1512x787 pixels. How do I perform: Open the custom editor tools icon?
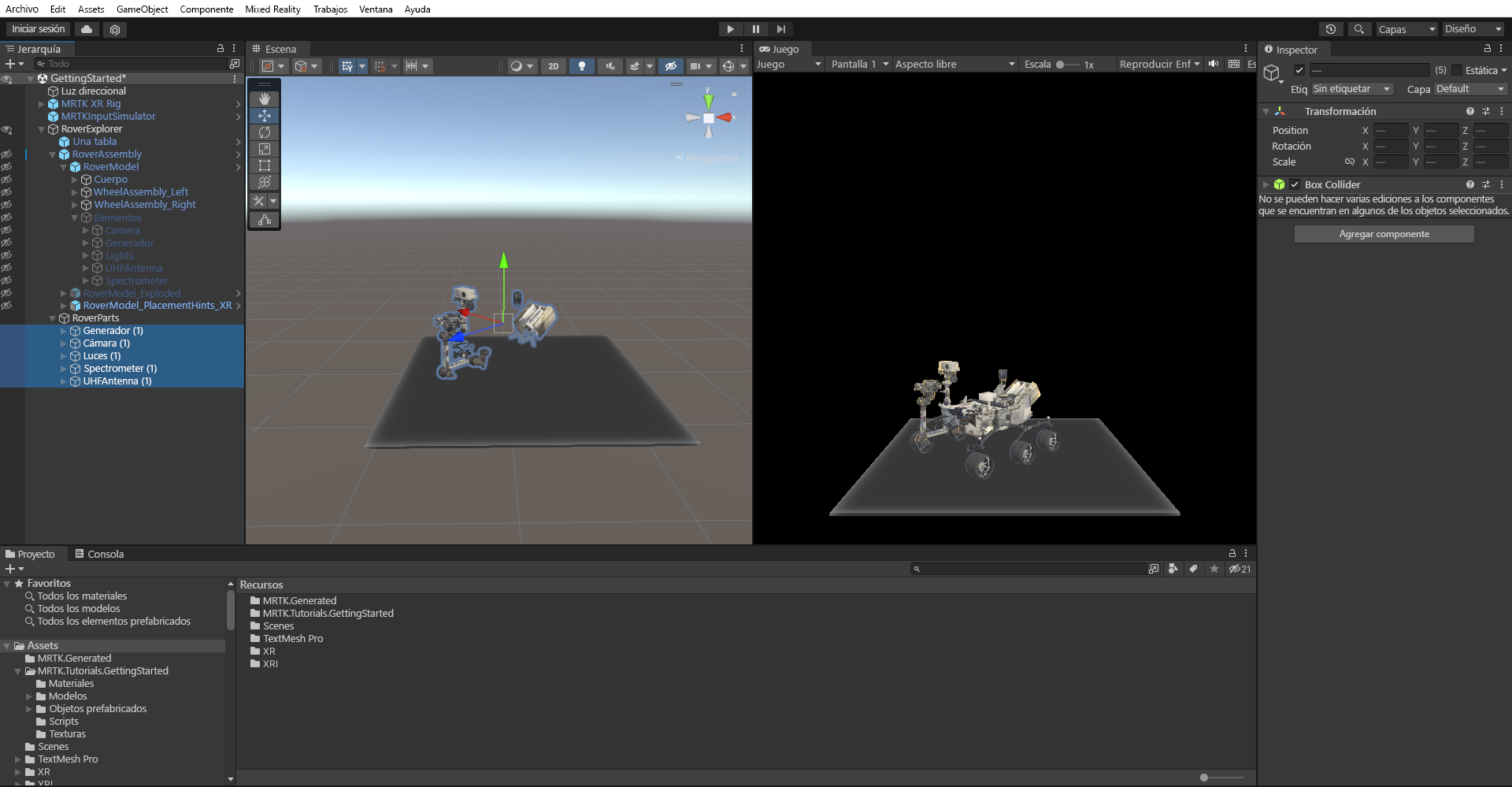[x=259, y=202]
